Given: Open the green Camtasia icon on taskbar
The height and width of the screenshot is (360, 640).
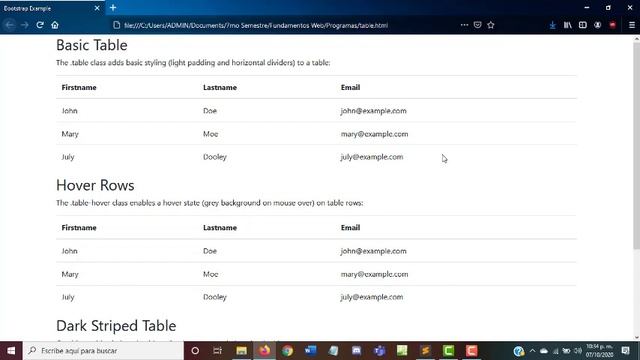Looking at the screenshot, I should (x=449, y=351).
